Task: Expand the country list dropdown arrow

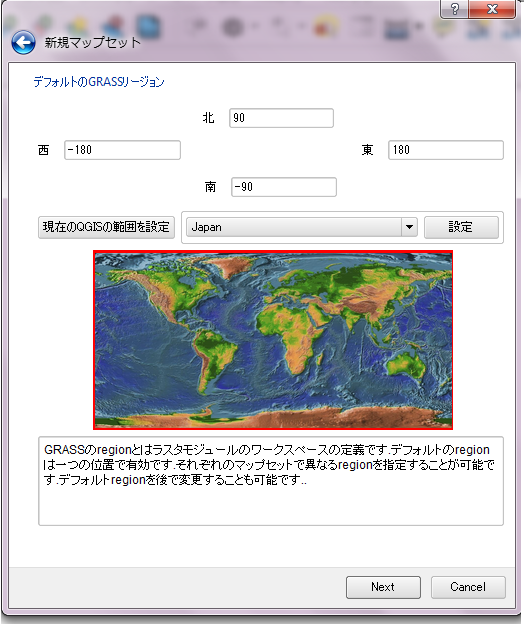Action: pyautogui.click(x=409, y=227)
